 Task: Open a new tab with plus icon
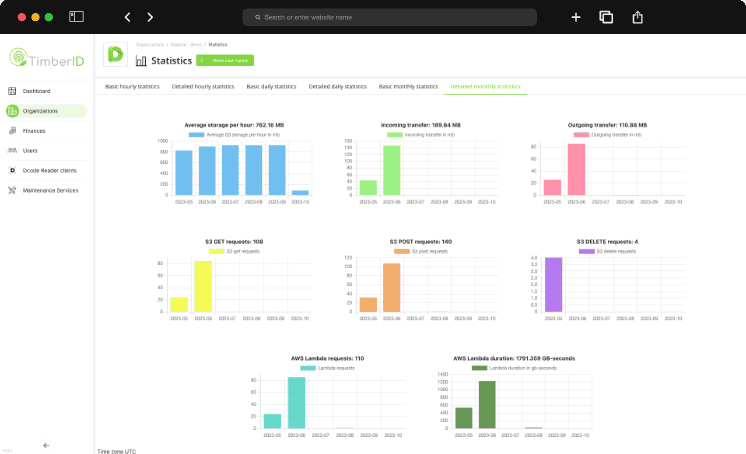[x=576, y=17]
